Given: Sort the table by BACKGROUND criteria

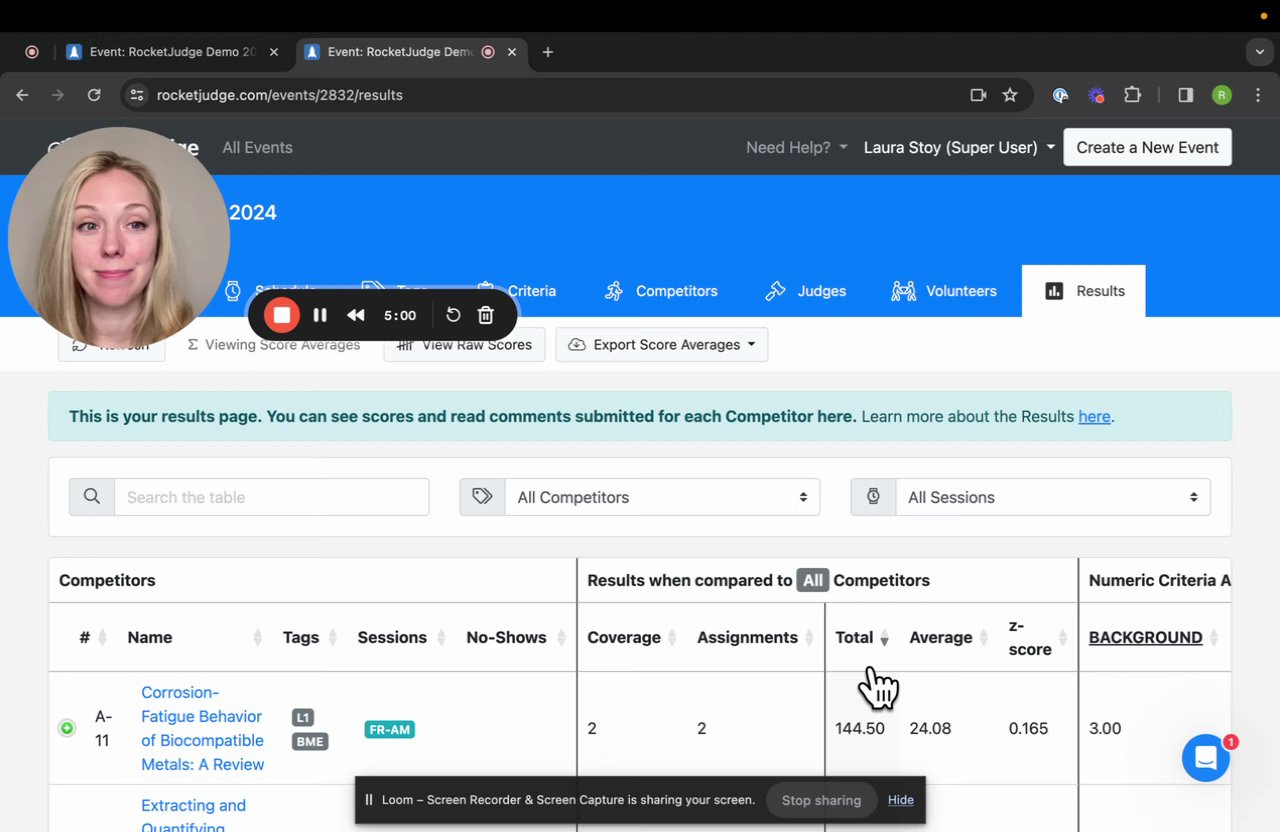Looking at the screenshot, I should pyautogui.click(x=1153, y=637).
